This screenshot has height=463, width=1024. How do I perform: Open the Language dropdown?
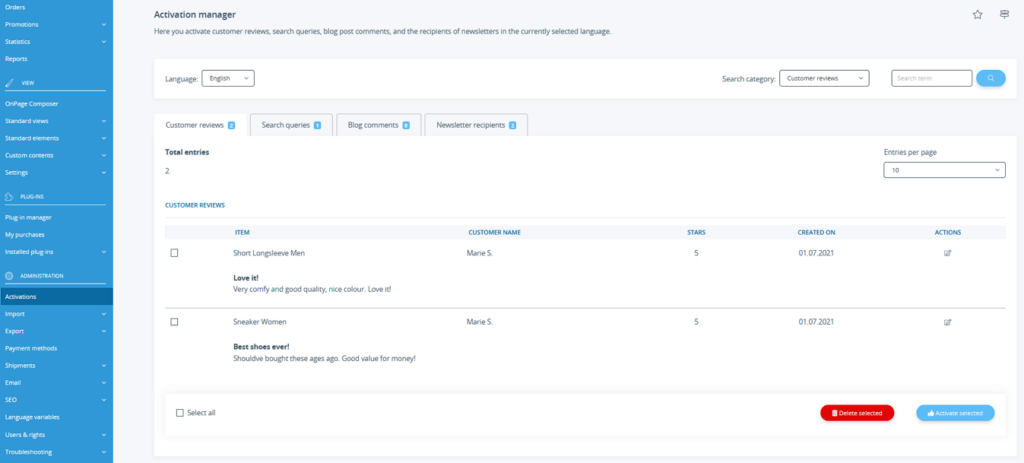228,78
